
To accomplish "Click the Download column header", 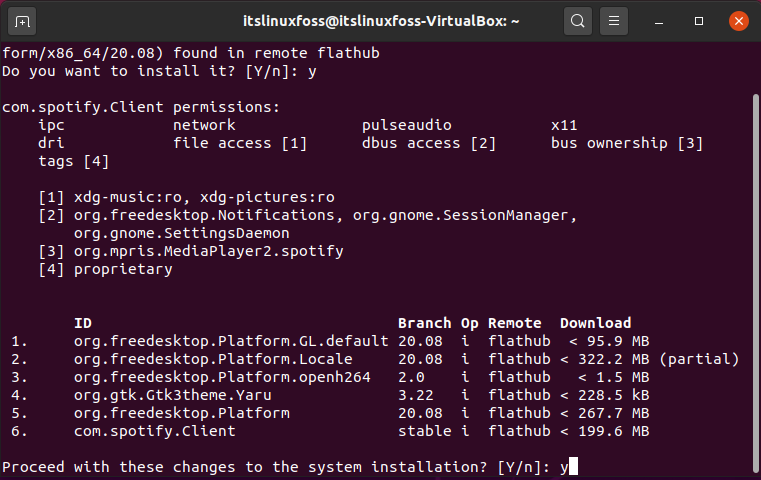I will (596, 323).
